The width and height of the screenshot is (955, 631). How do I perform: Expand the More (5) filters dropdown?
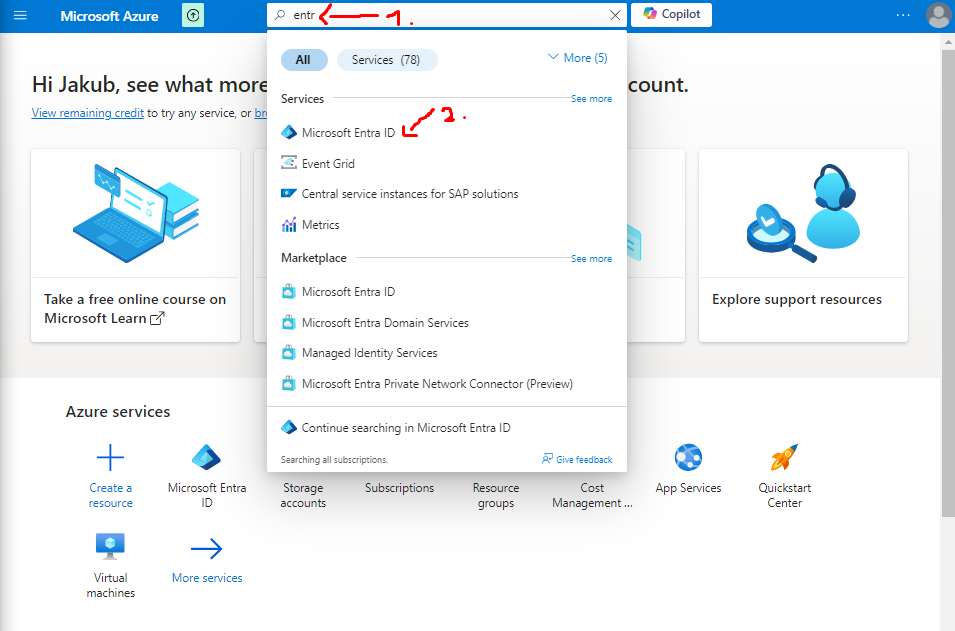[x=577, y=58]
